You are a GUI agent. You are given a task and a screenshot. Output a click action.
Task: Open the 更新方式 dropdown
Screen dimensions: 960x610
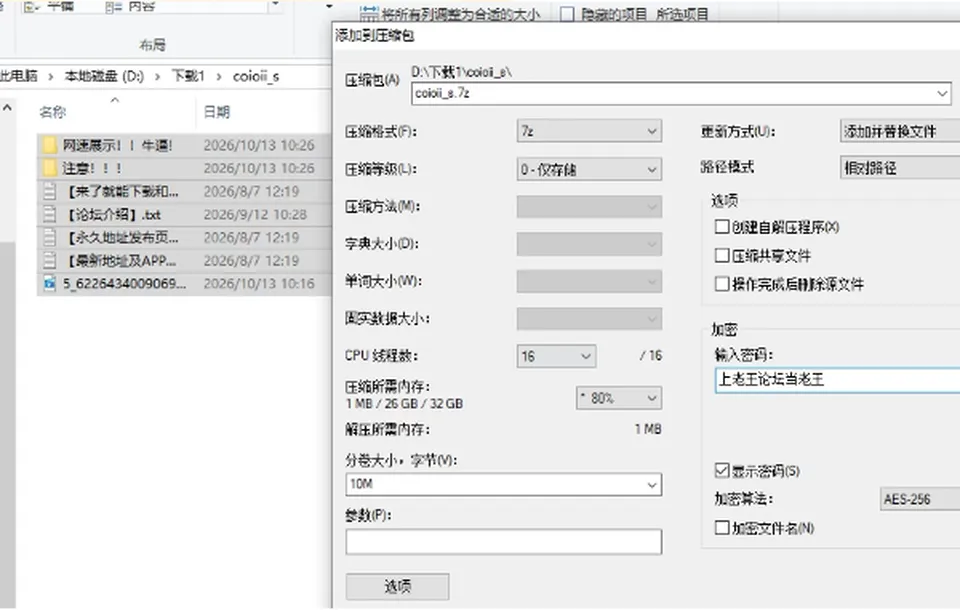tap(900, 131)
